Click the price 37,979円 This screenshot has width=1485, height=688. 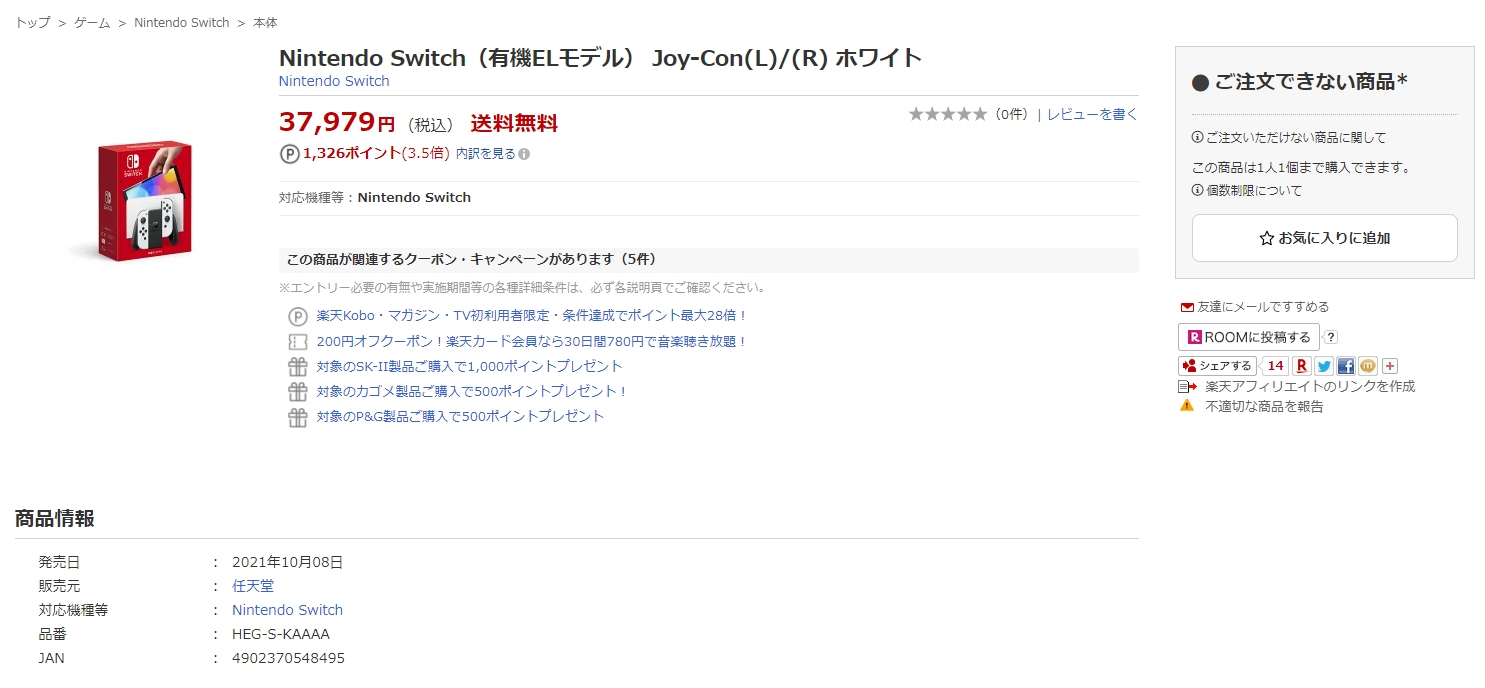point(337,122)
